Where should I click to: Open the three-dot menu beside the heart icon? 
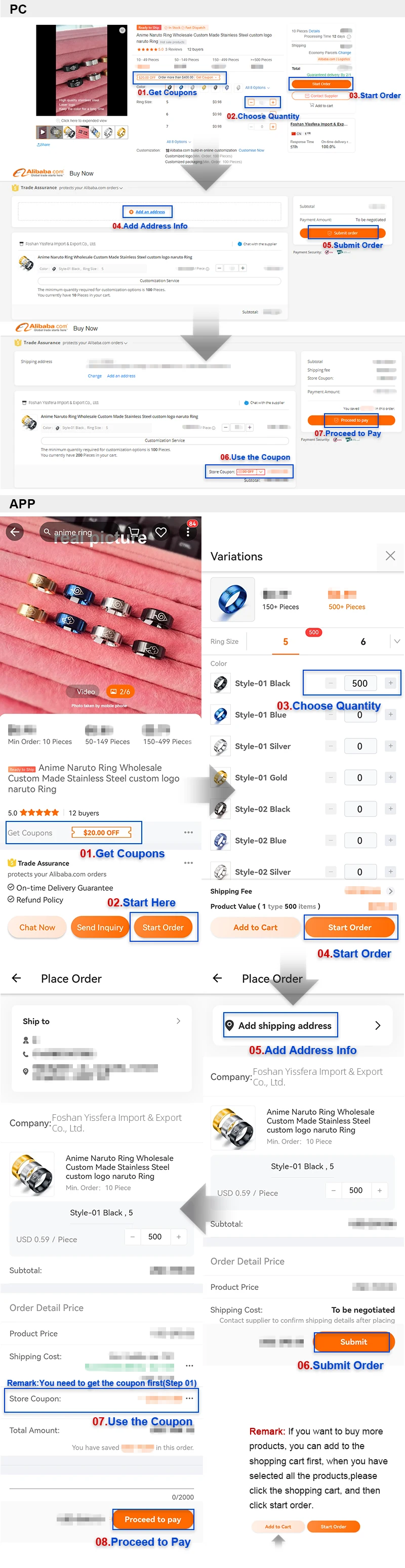[x=188, y=532]
